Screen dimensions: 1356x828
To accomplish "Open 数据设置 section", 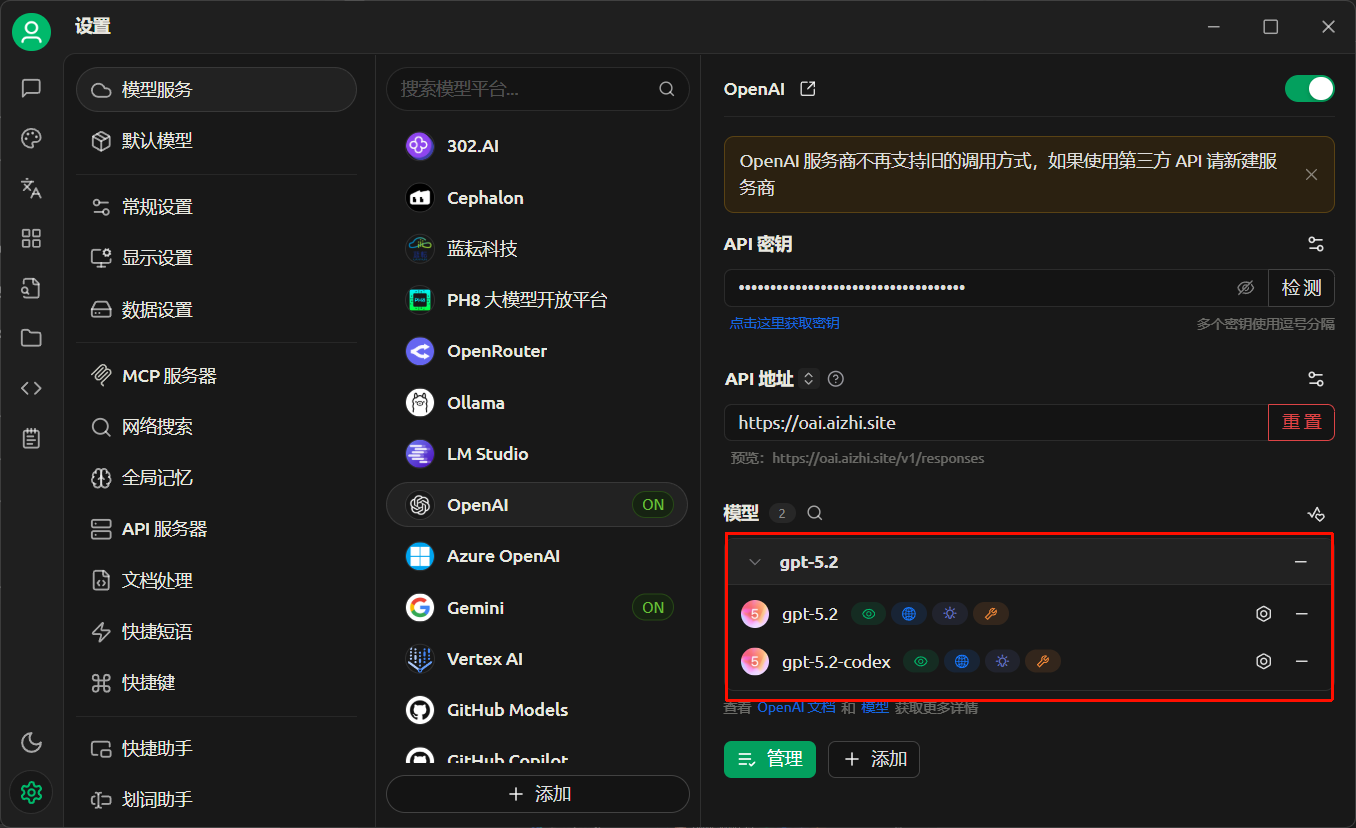I will point(216,310).
